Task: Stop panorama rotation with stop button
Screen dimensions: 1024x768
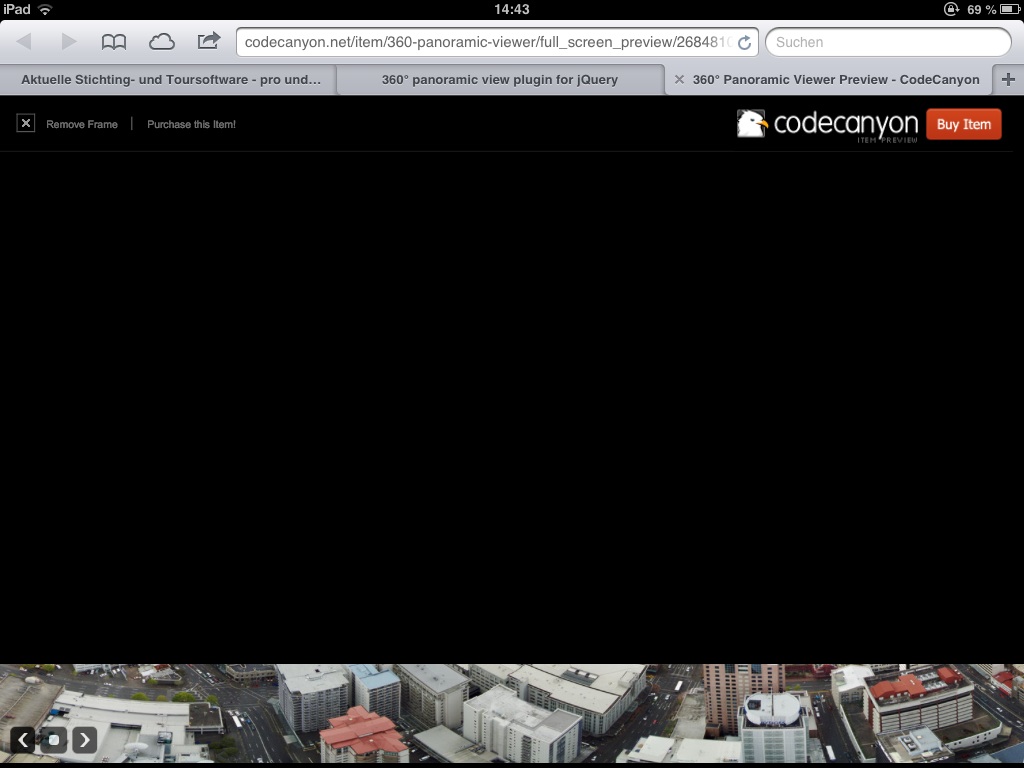Action: (54, 740)
